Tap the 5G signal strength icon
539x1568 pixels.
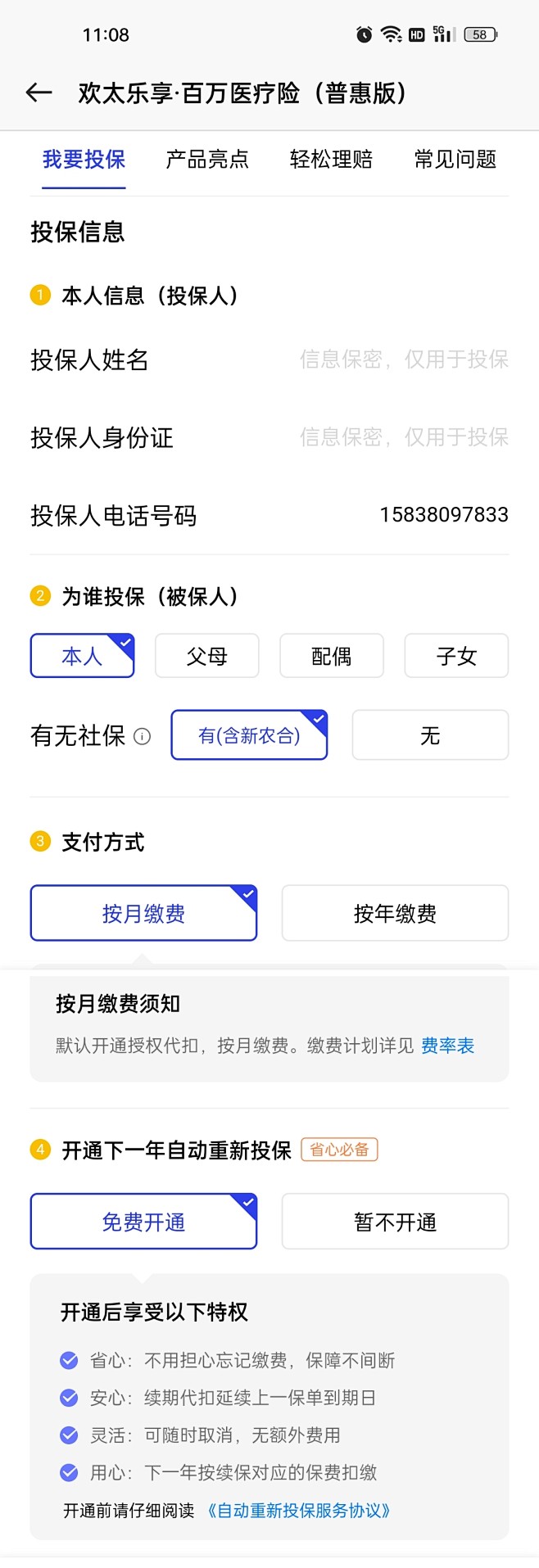pyautogui.click(x=443, y=34)
